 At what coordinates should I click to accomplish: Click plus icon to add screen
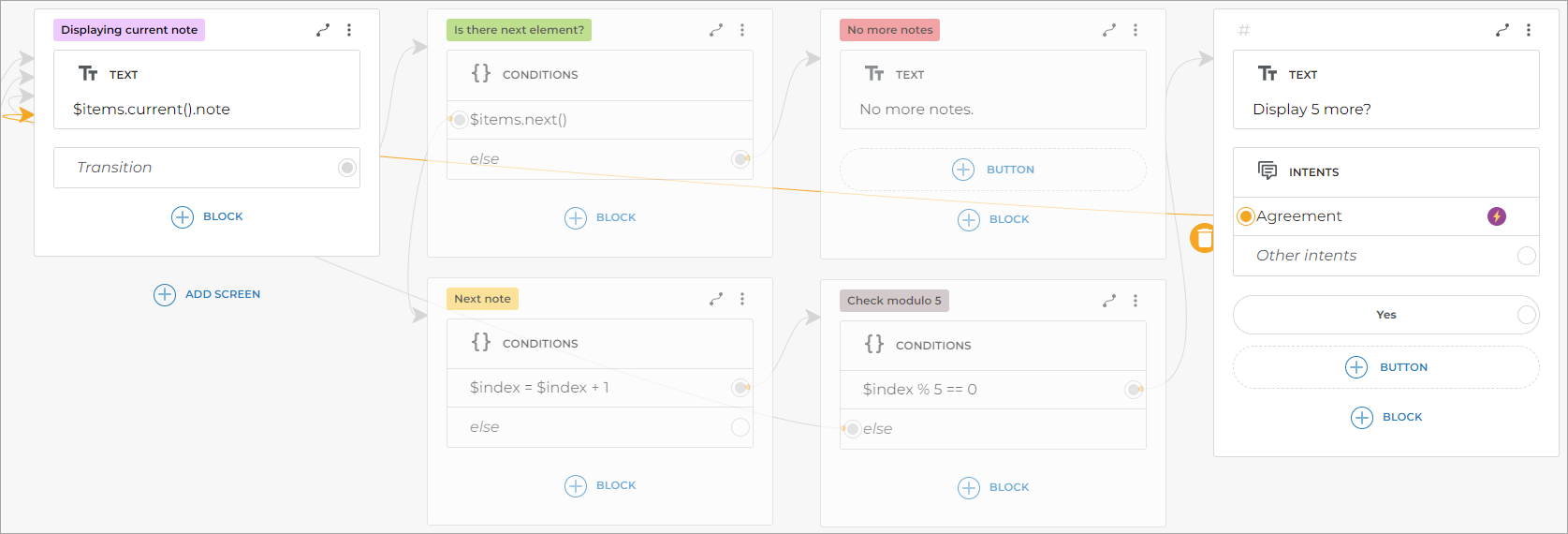[x=165, y=294]
